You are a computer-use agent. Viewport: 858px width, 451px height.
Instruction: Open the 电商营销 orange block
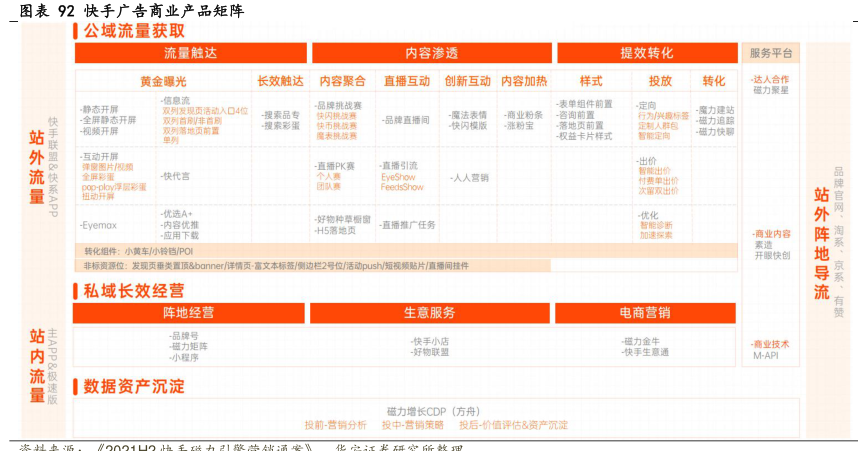coord(645,313)
